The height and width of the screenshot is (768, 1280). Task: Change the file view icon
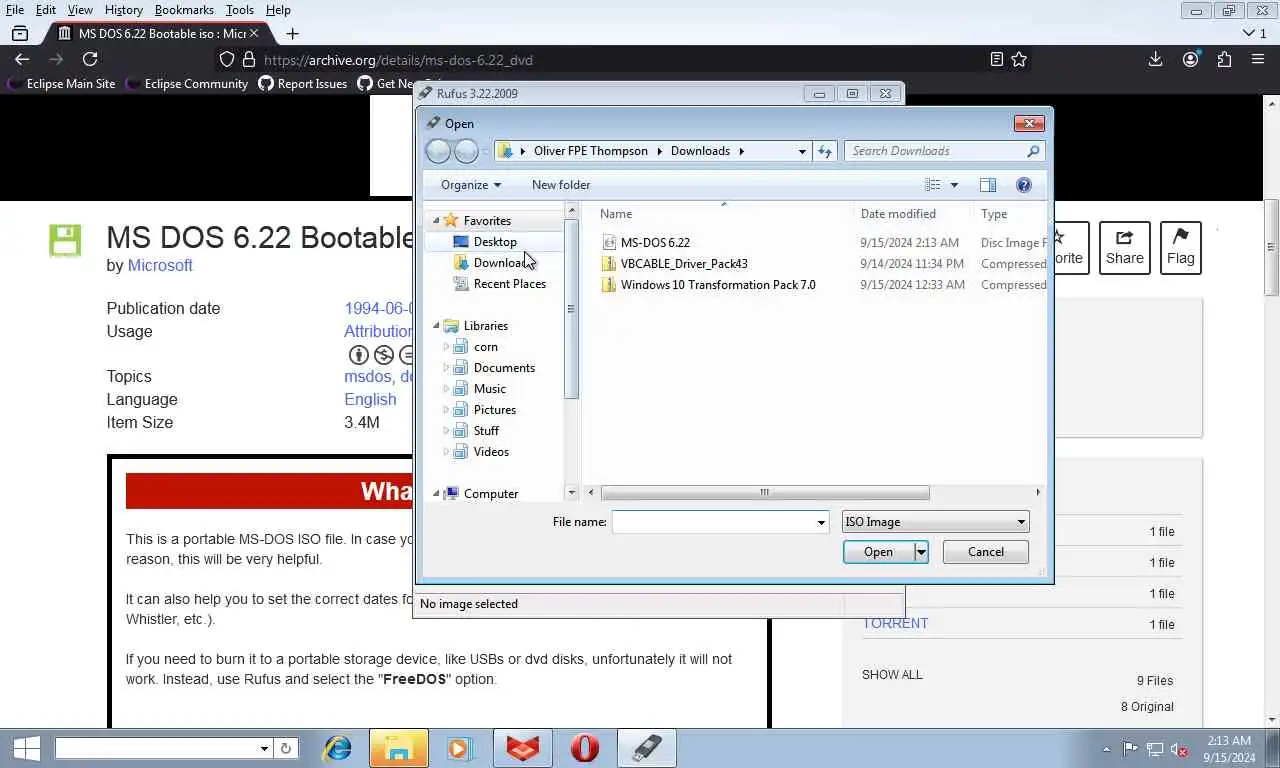(932, 185)
